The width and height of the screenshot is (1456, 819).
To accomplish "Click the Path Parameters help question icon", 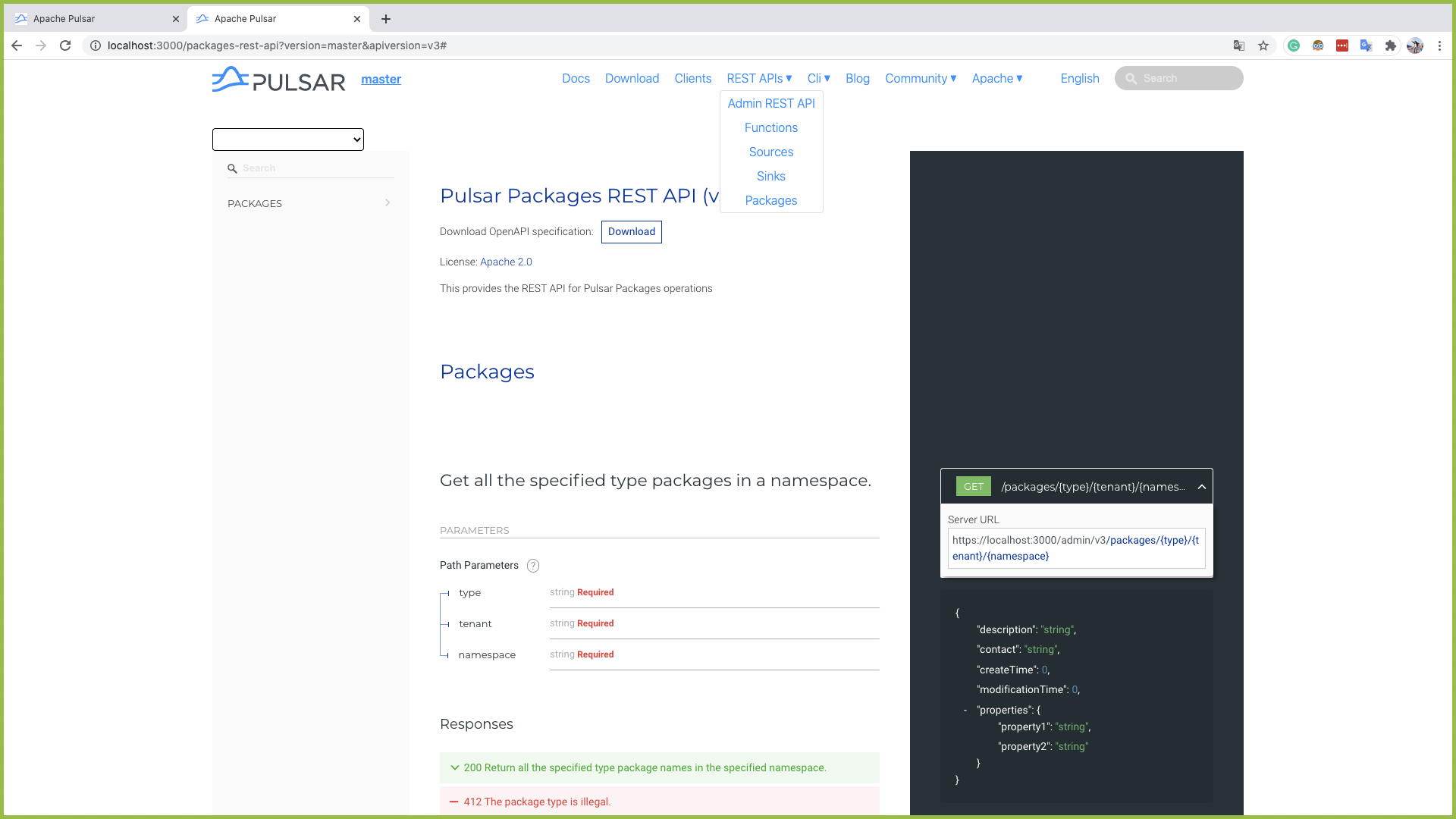I will 533,566.
